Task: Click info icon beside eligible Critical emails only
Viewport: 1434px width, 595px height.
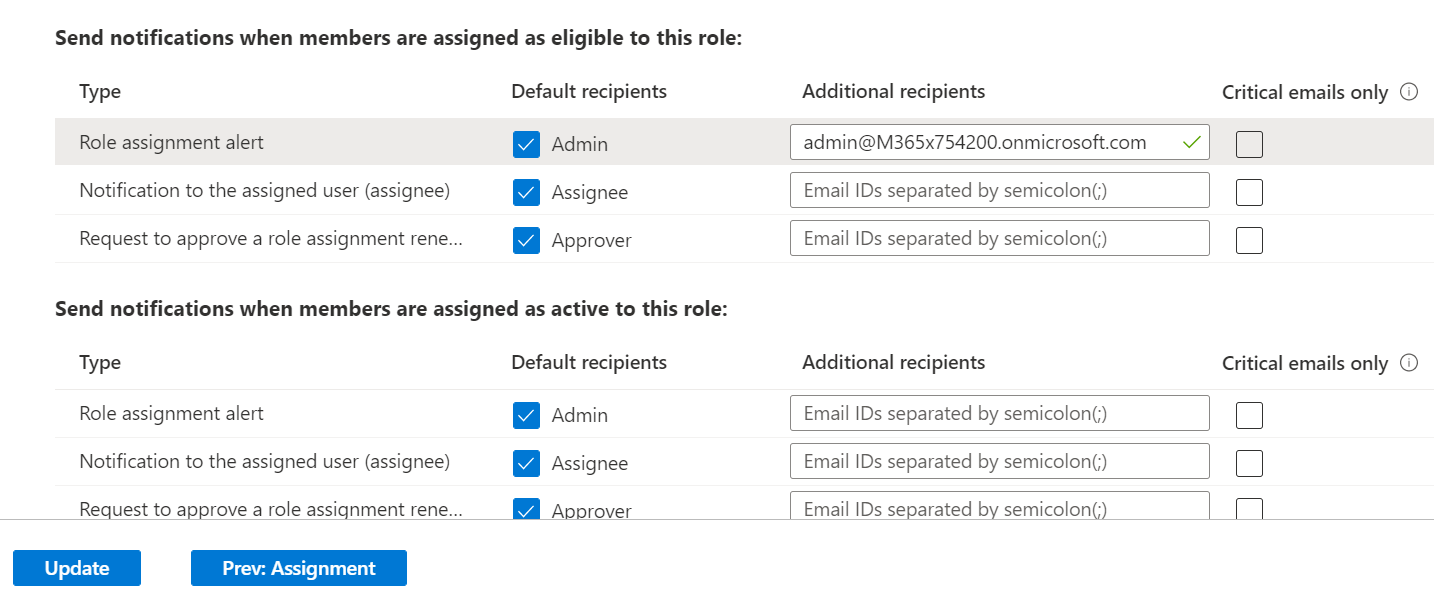Action: [x=1409, y=92]
